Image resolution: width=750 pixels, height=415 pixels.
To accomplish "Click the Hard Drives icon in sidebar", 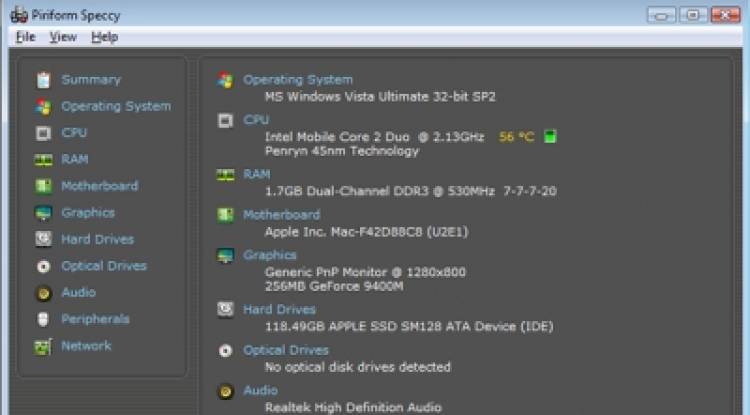I will point(44,239).
